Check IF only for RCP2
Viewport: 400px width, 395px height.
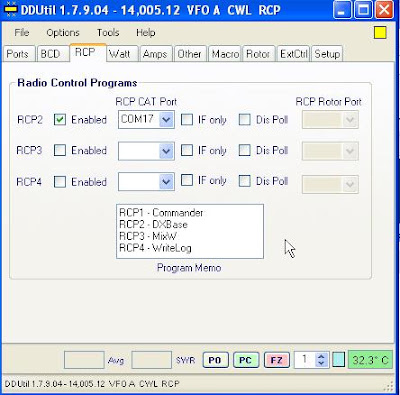pos(187,120)
